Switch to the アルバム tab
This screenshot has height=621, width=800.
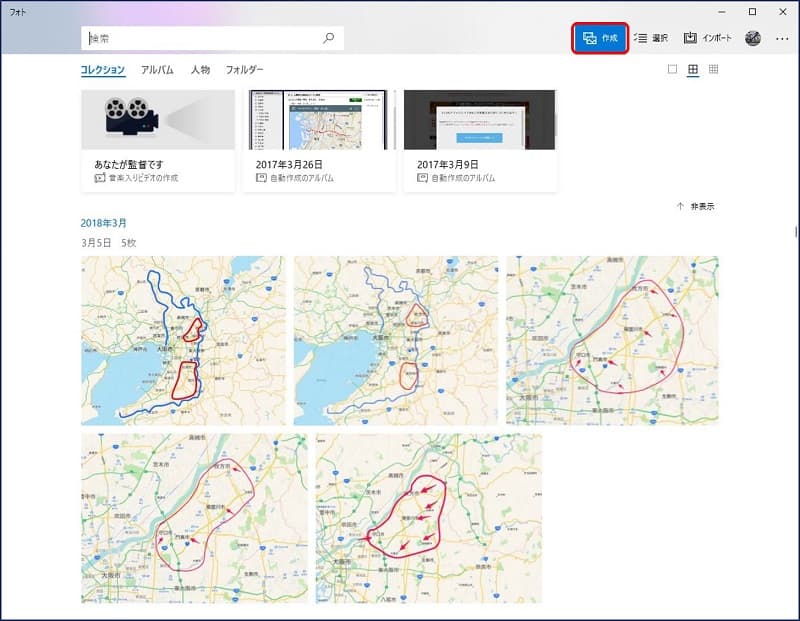coord(157,70)
